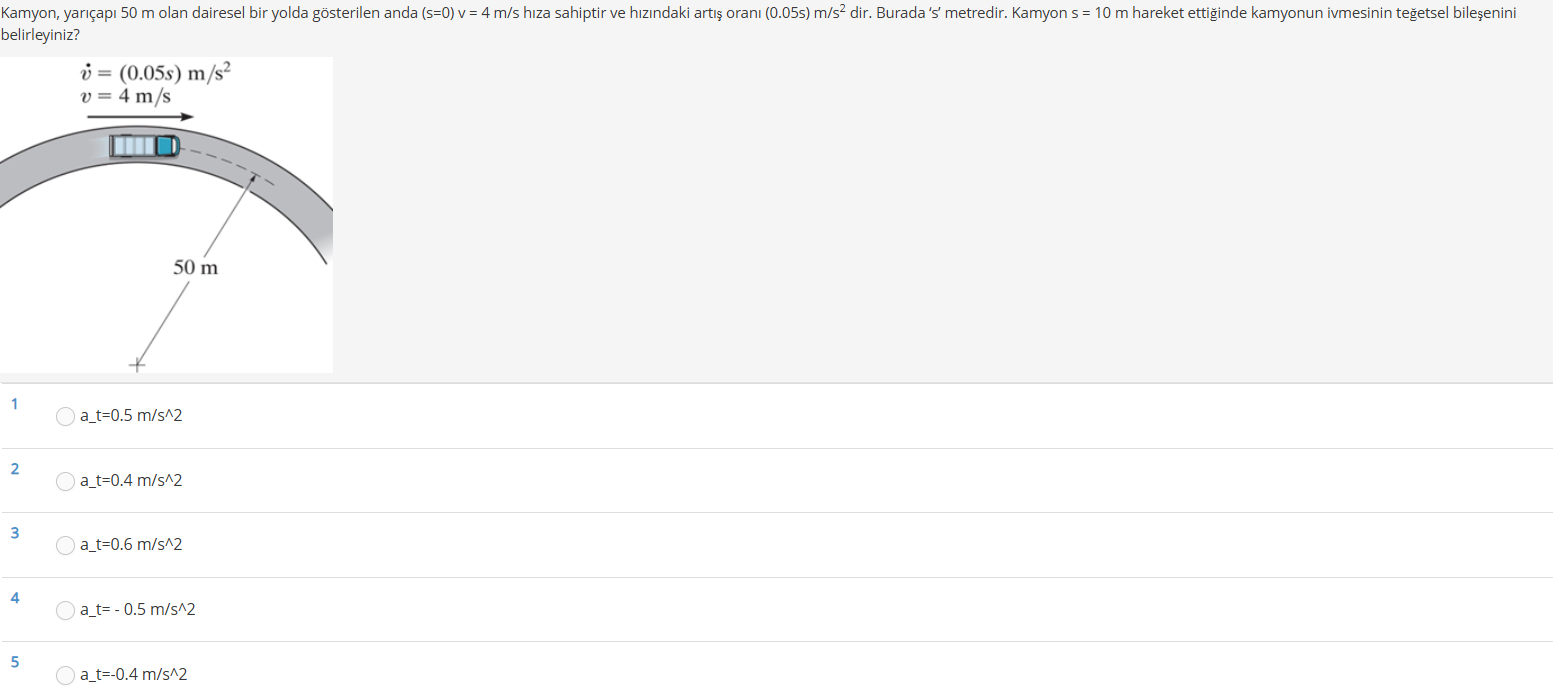Click option number 1 label
Screen dimensions: 1553x697
[15, 404]
